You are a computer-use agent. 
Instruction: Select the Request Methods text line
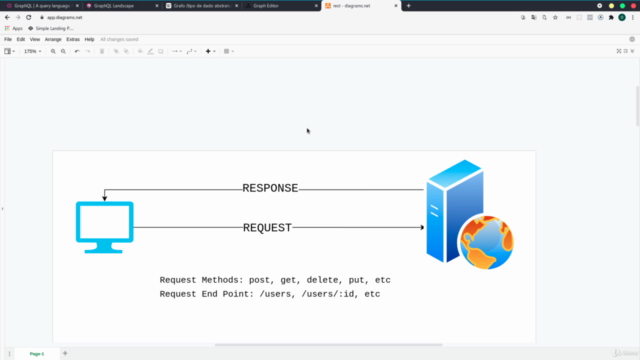(275, 280)
